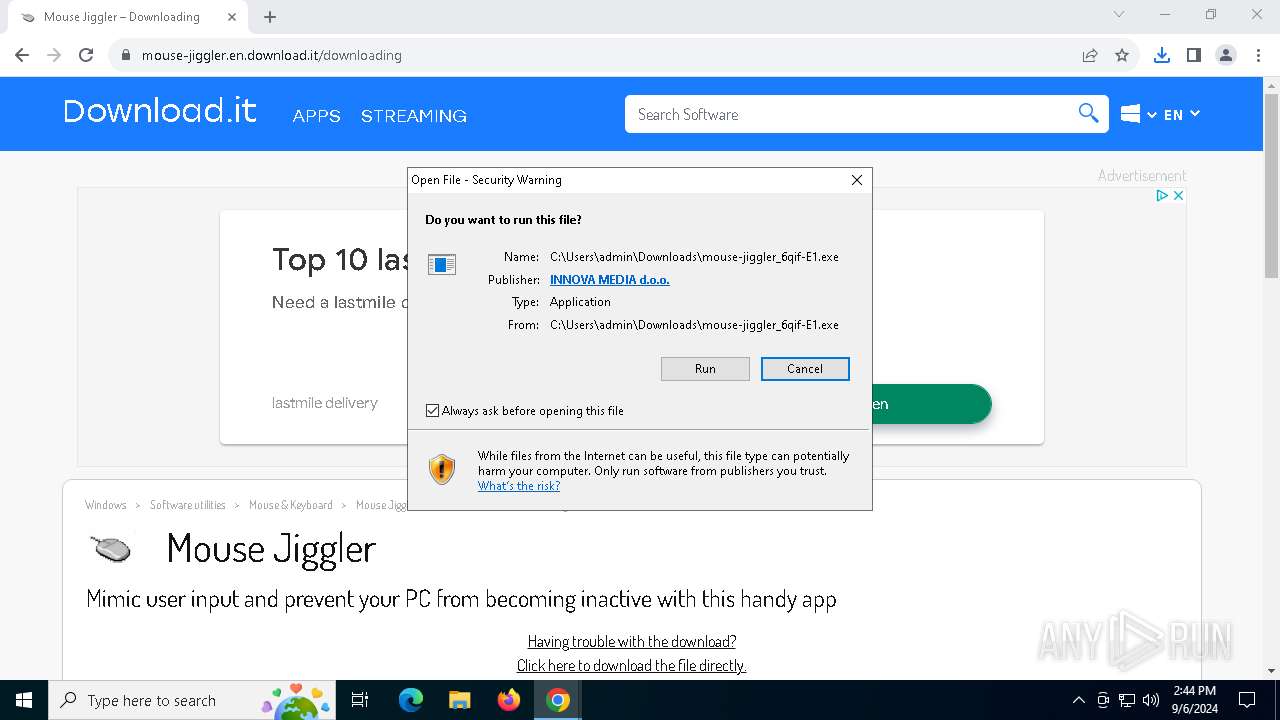Click the browser address bar

click(590, 55)
